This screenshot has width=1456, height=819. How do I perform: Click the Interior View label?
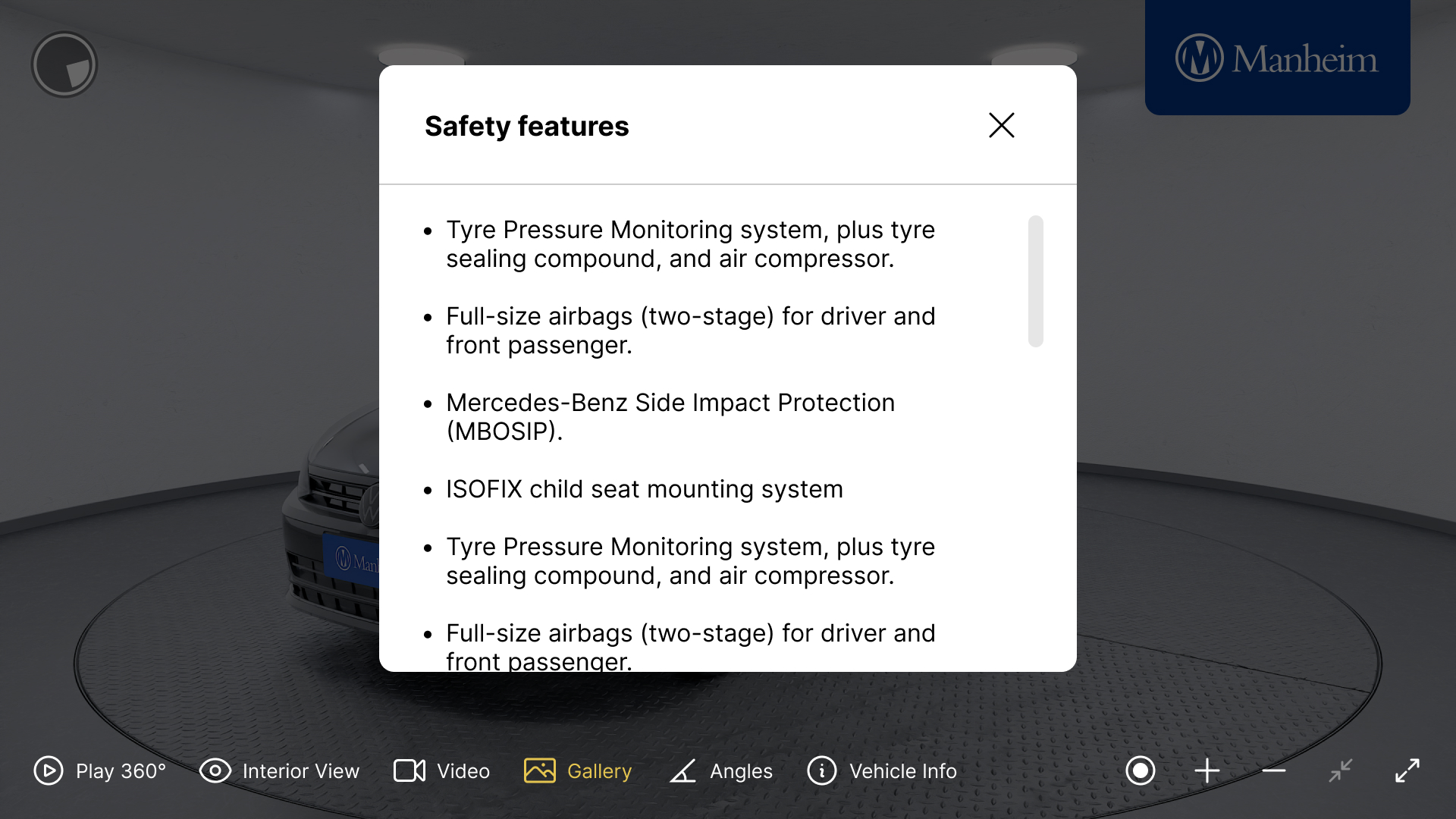(300, 770)
